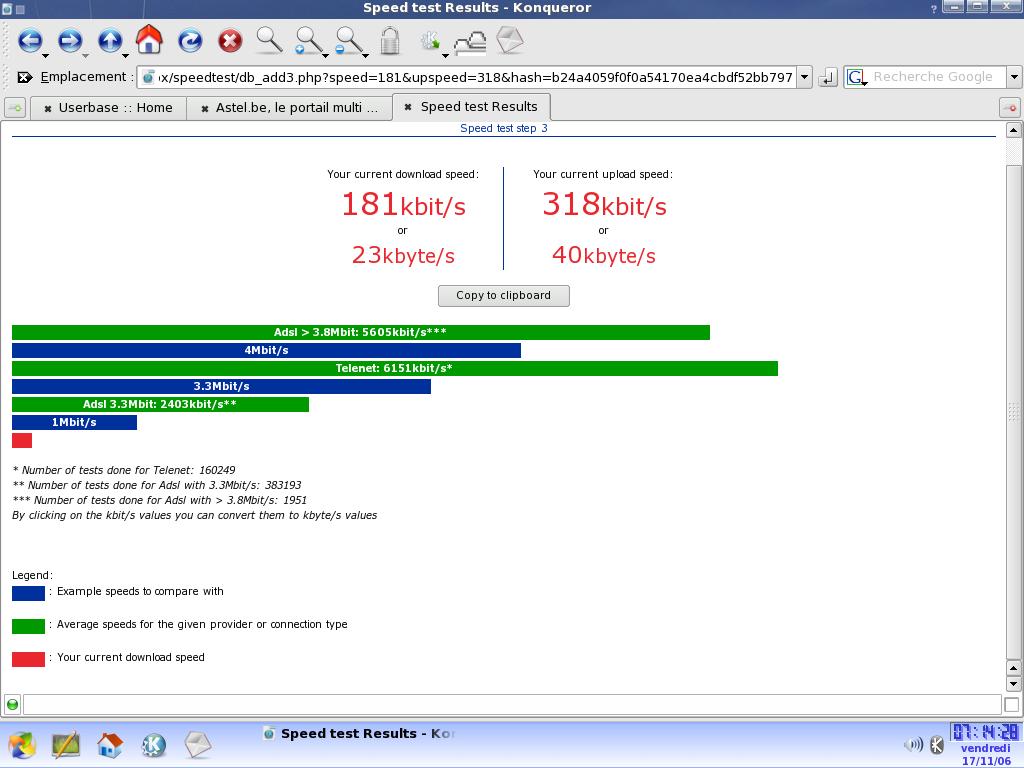Open the search engine selector Google icon
This screenshot has width=1024, height=768.
pyautogui.click(x=856, y=77)
